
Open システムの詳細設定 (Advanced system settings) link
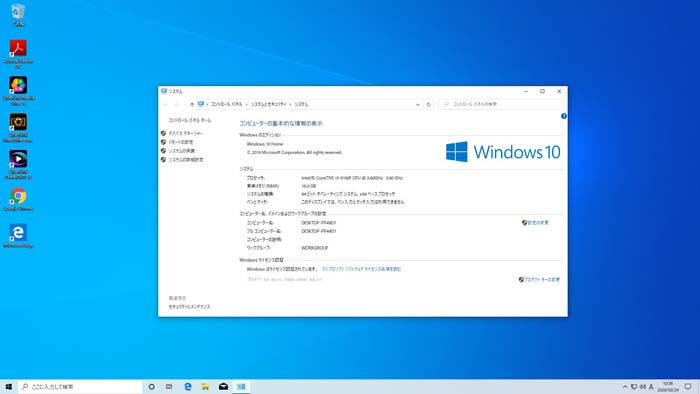pyautogui.click(x=186, y=159)
